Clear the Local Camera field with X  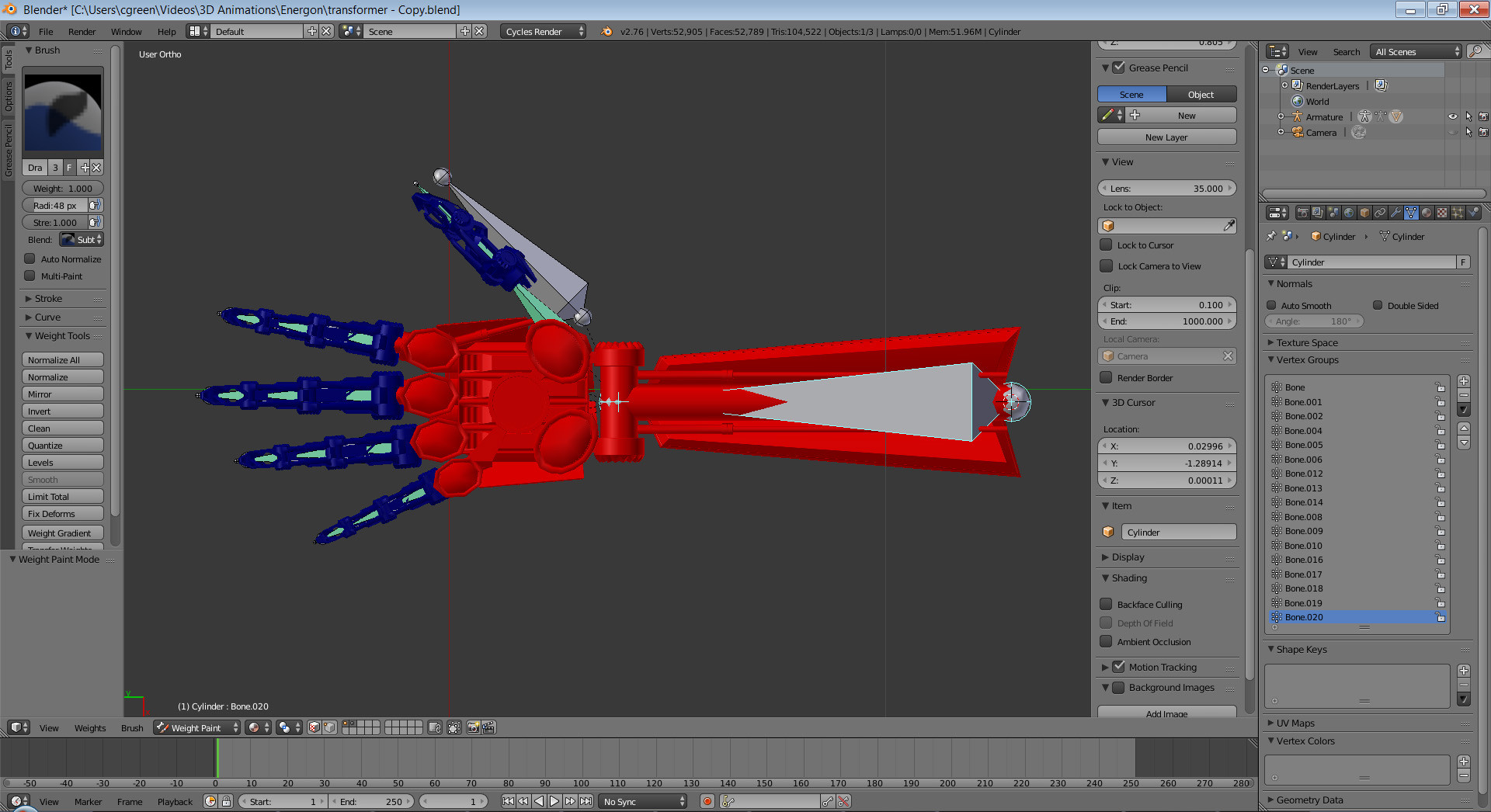[x=1228, y=356]
